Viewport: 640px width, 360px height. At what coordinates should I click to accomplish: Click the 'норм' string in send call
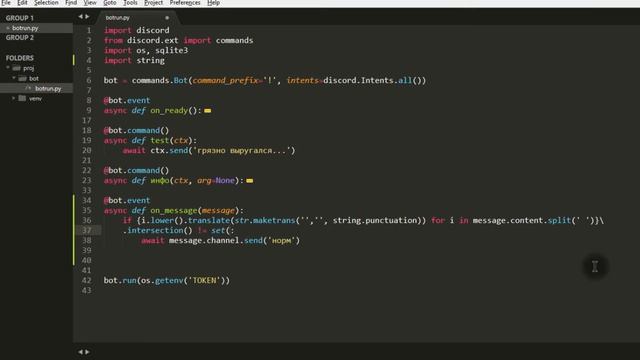coord(282,240)
